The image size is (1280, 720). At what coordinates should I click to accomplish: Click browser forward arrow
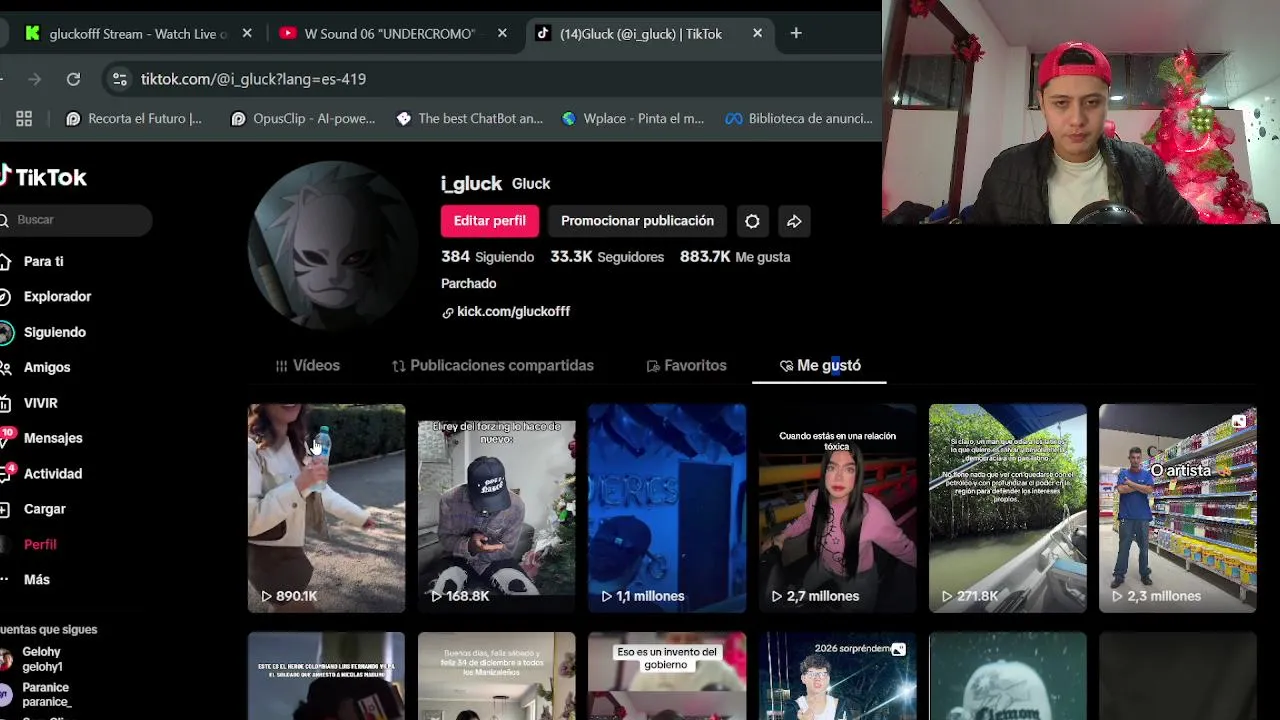click(35, 79)
